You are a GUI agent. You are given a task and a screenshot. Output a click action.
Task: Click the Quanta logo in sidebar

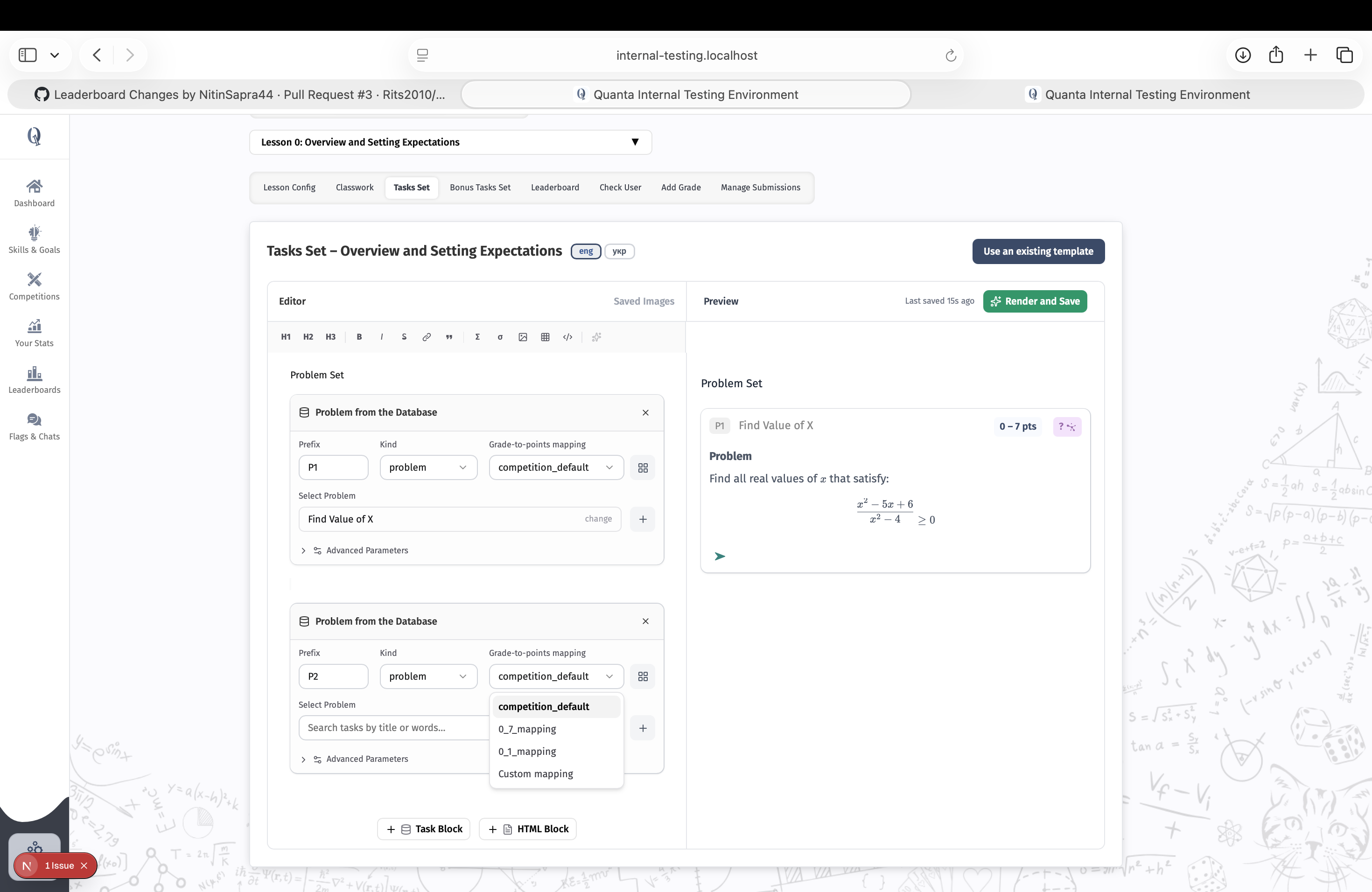pyautogui.click(x=34, y=137)
